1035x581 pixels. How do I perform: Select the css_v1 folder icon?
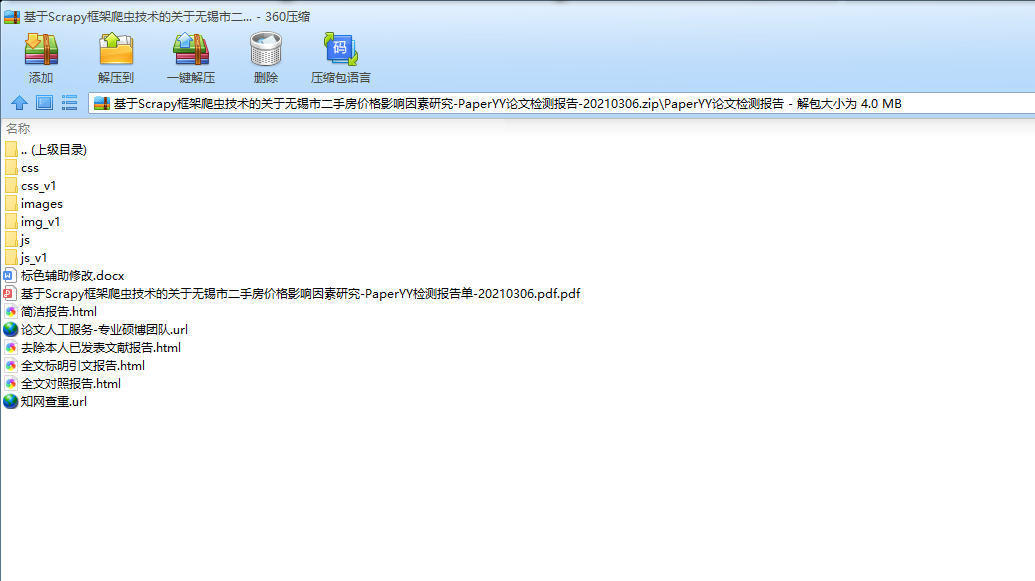click(x=11, y=186)
